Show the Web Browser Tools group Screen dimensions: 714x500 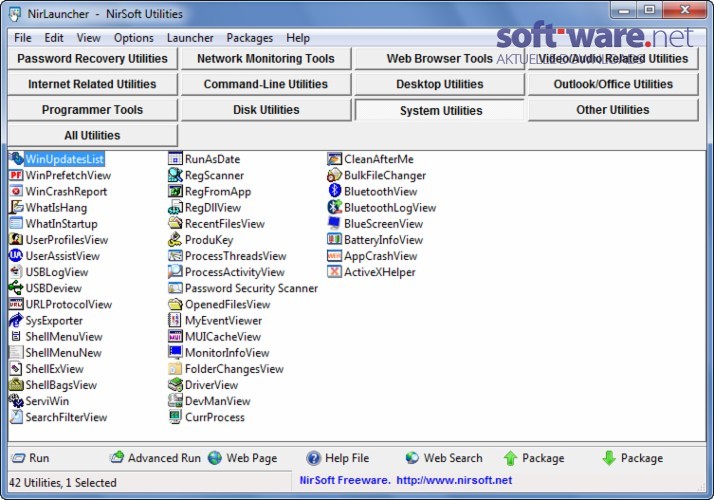(439, 59)
